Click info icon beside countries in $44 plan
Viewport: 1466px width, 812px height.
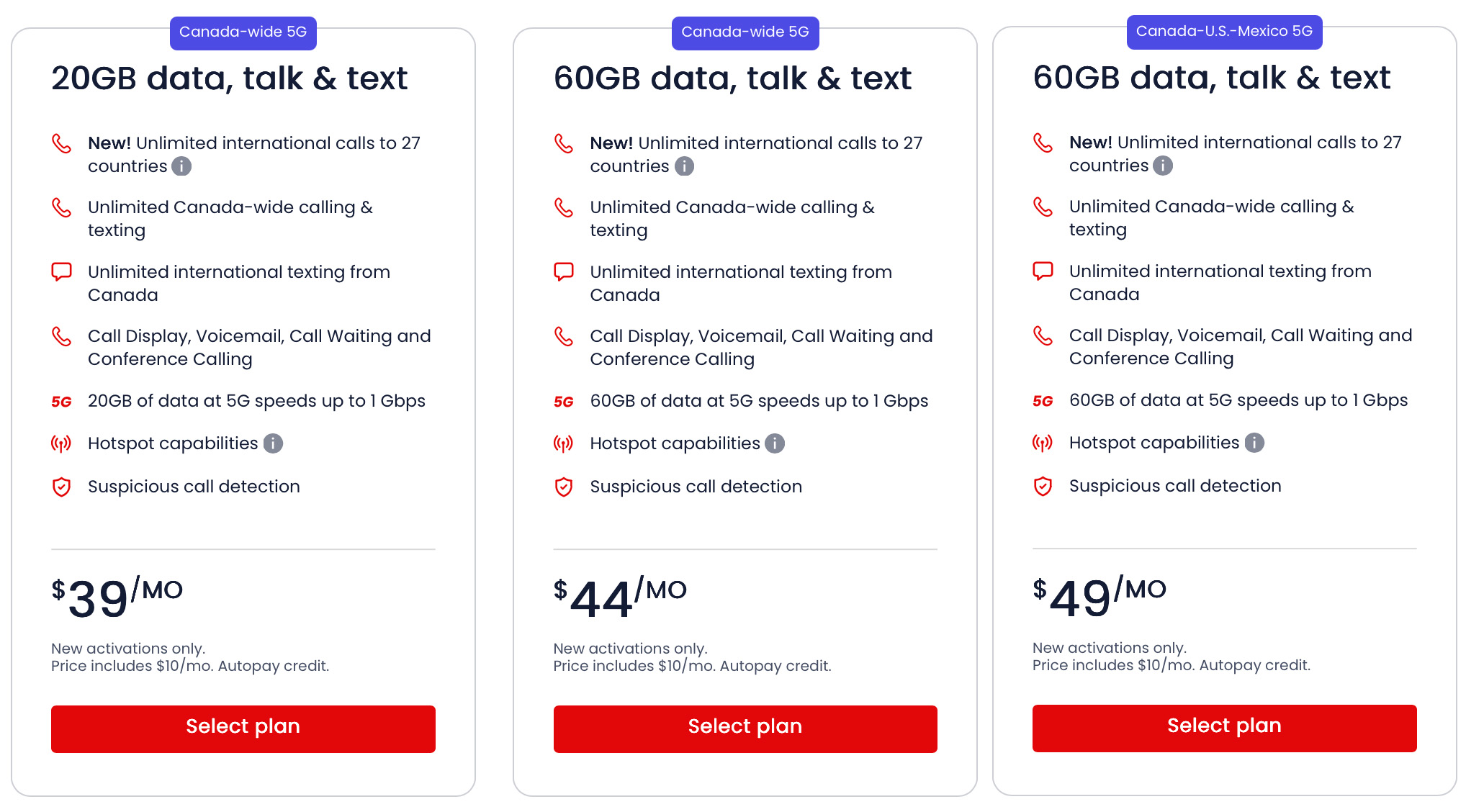(684, 166)
